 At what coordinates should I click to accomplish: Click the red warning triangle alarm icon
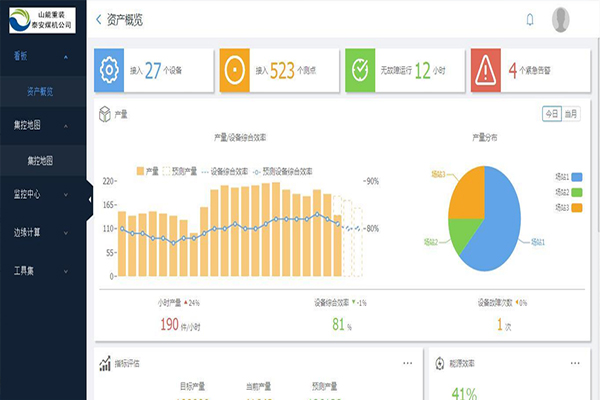pos(485,70)
